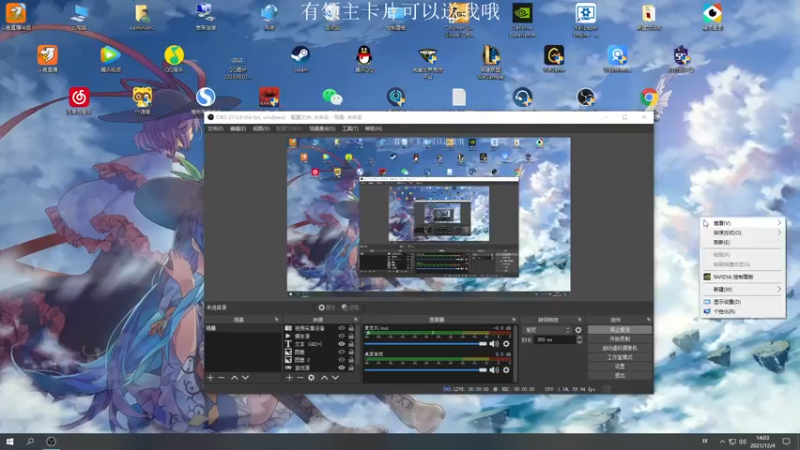800x450 pixels.
Task: Open the Tools menu in OBS
Action: coord(349,128)
